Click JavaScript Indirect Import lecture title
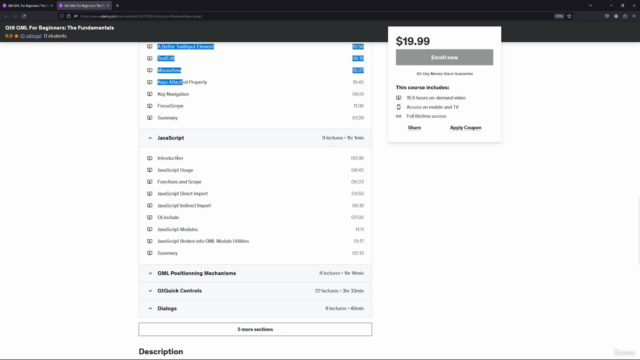 [x=184, y=206]
